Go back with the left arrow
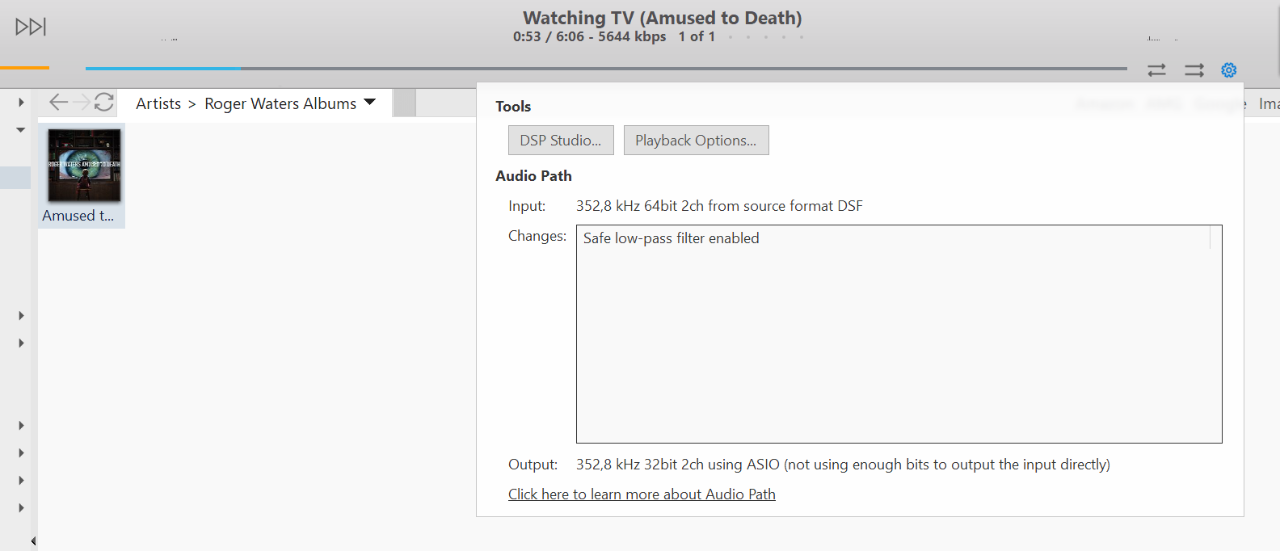 (x=59, y=102)
